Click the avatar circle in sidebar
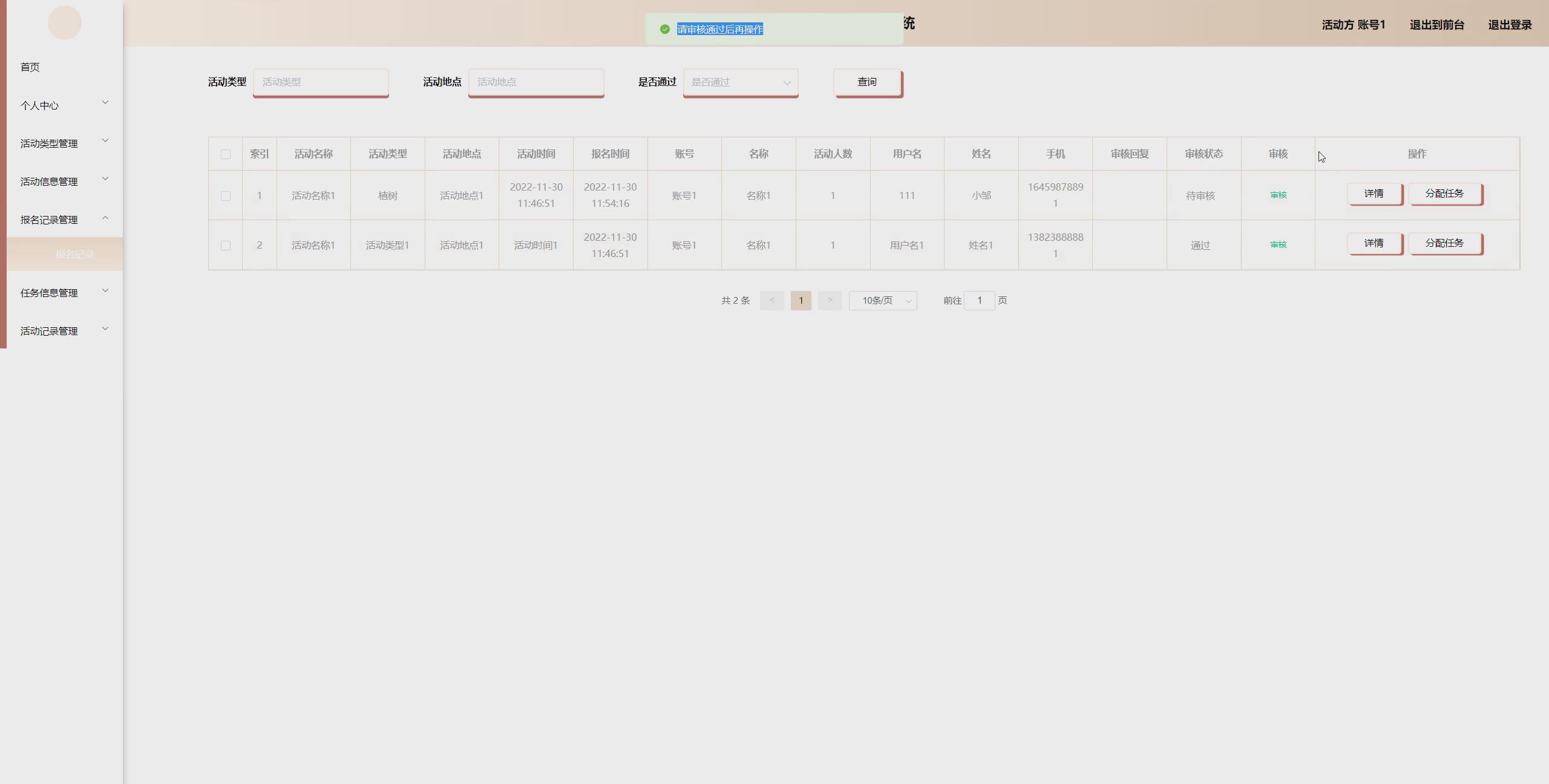1549x784 pixels. tap(64, 23)
